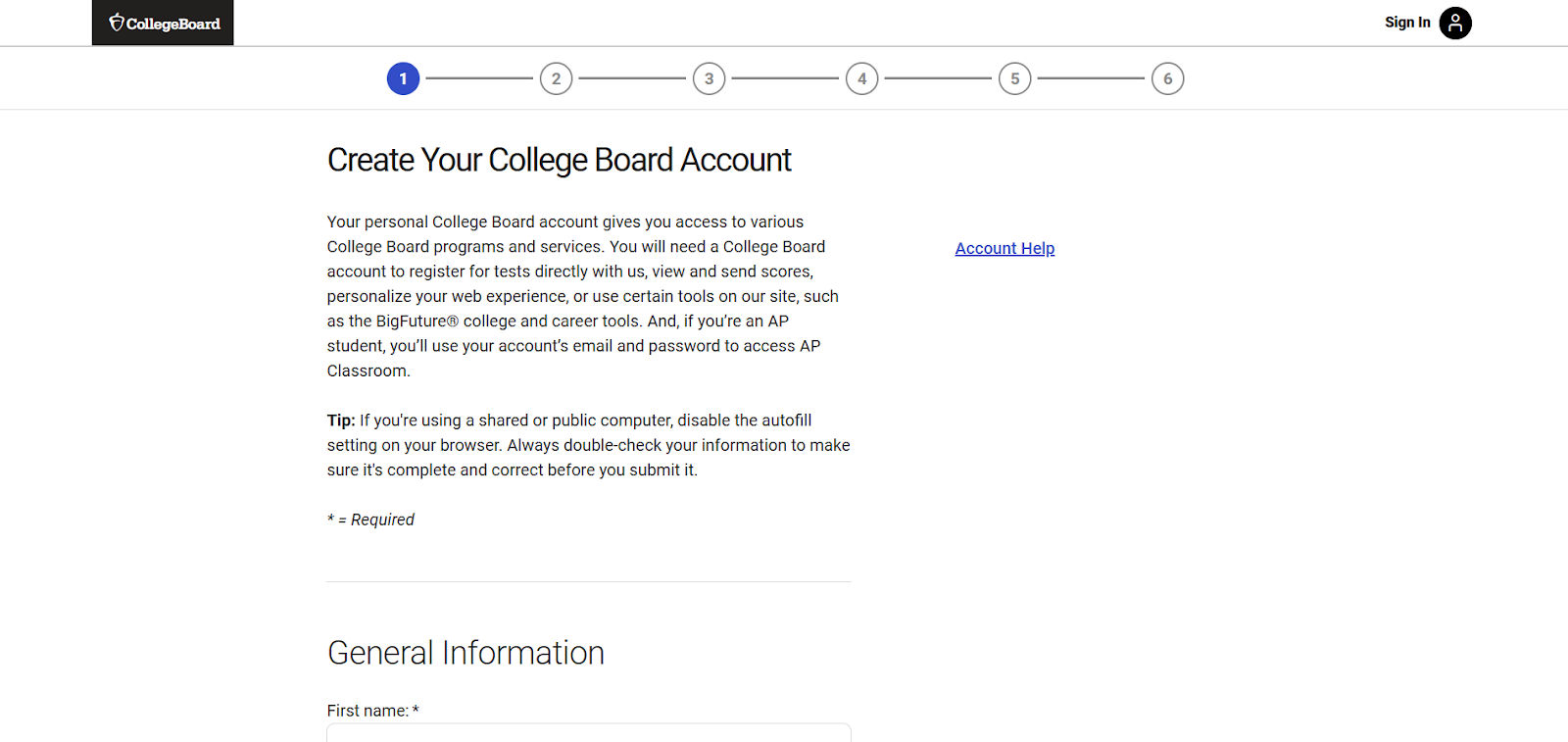Click progress line between steps 5 and 6
1568x742 pixels.
click(1091, 78)
